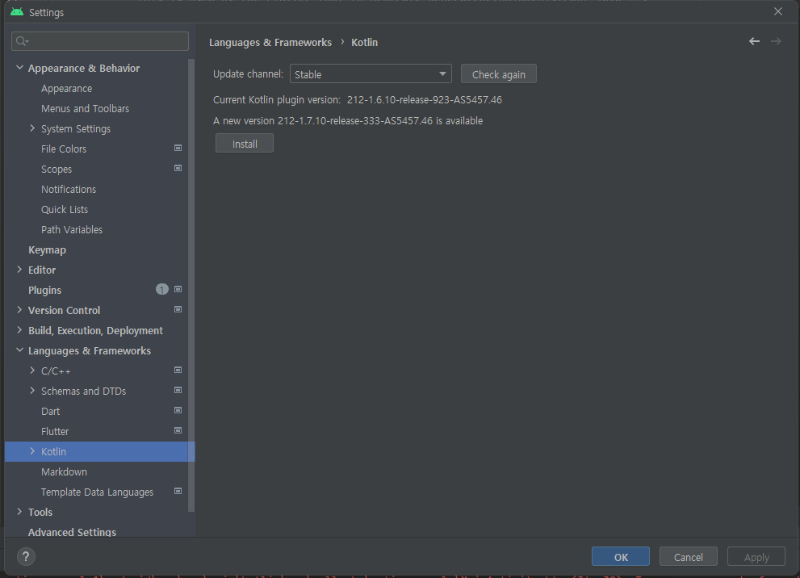
Task: Expand the Kotlin node arrow
Action: coord(32,451)
